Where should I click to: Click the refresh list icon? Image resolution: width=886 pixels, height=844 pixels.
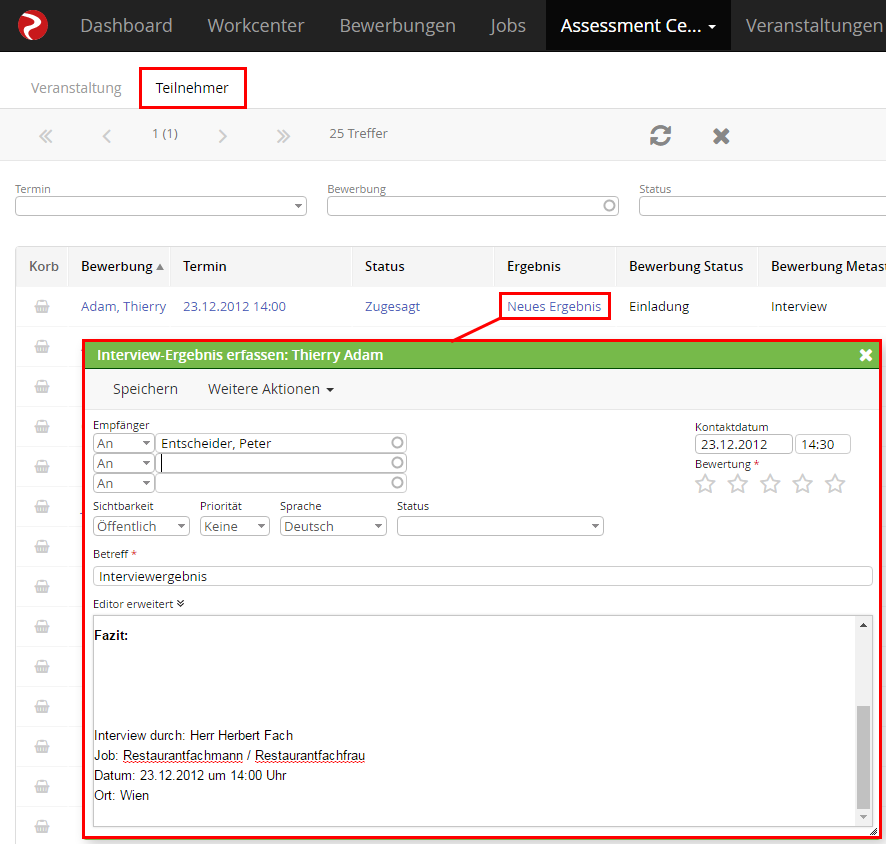coord(660,136)
